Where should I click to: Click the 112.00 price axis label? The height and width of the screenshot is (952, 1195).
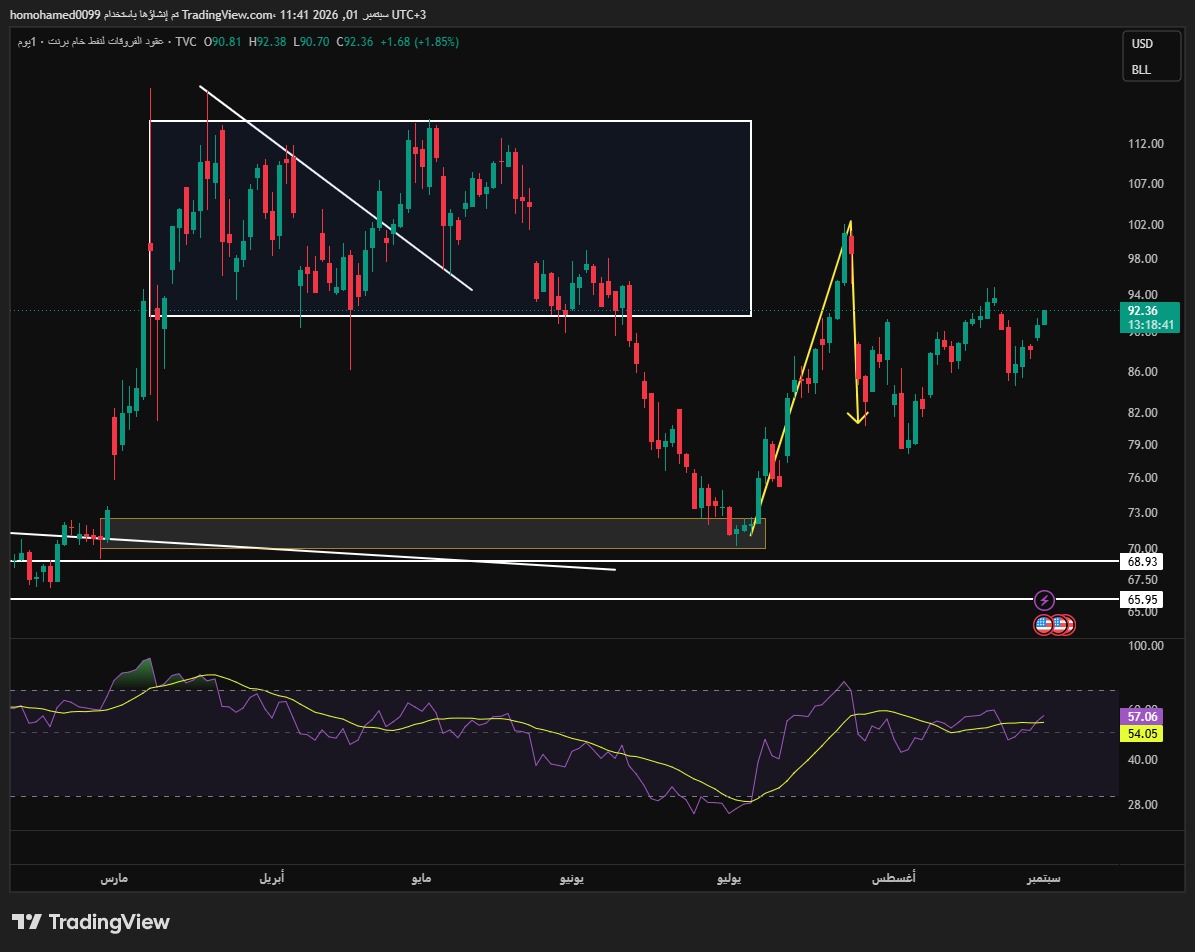click(x=1145, y=144)
